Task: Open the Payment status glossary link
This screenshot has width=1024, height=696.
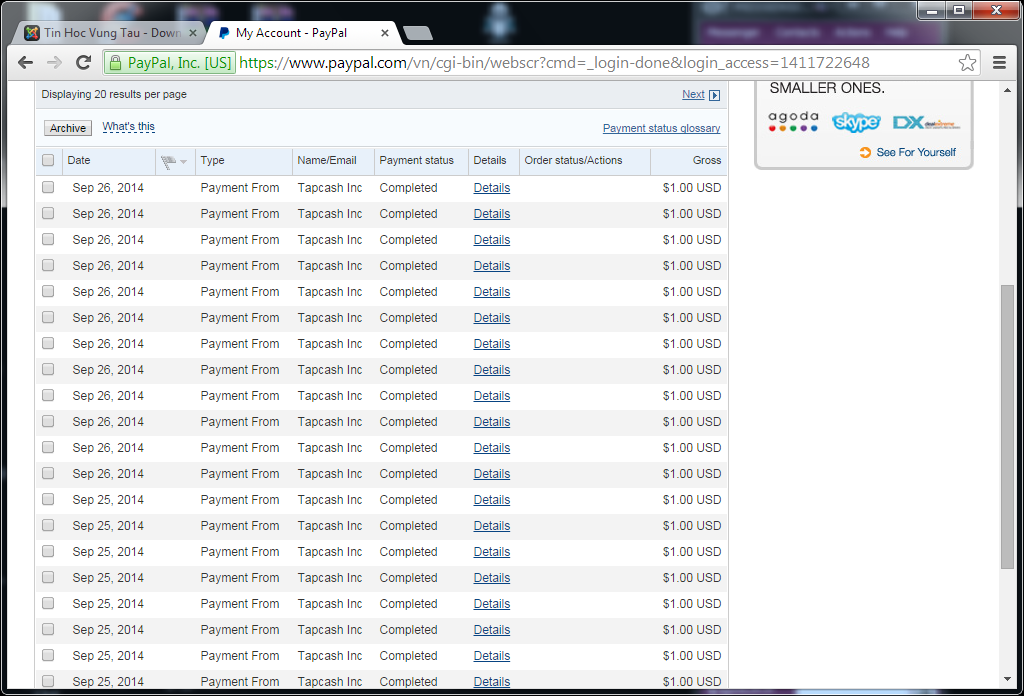Action: [x=662, y=129]
